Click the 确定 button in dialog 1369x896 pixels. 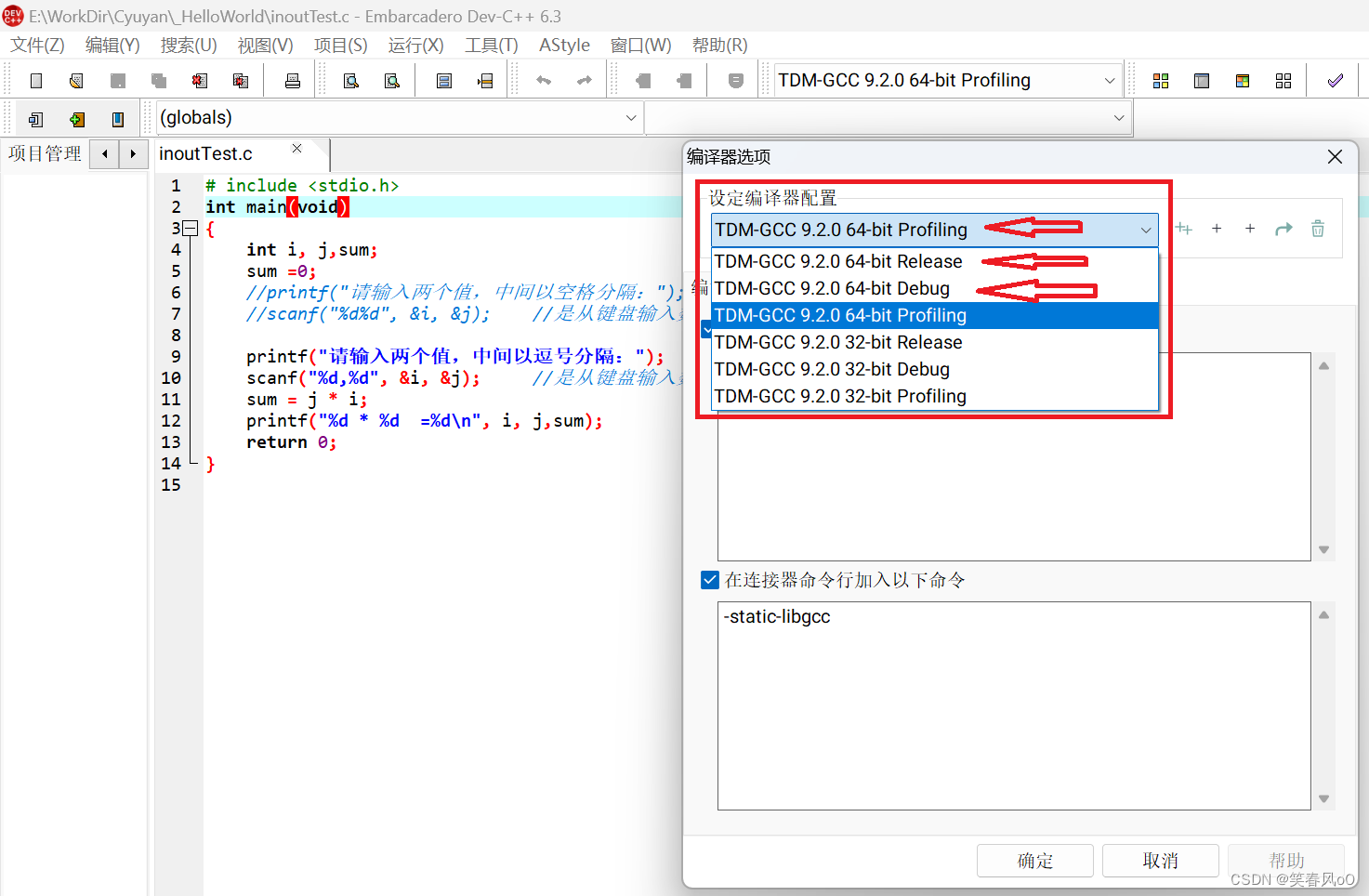tap(1034, 861)
